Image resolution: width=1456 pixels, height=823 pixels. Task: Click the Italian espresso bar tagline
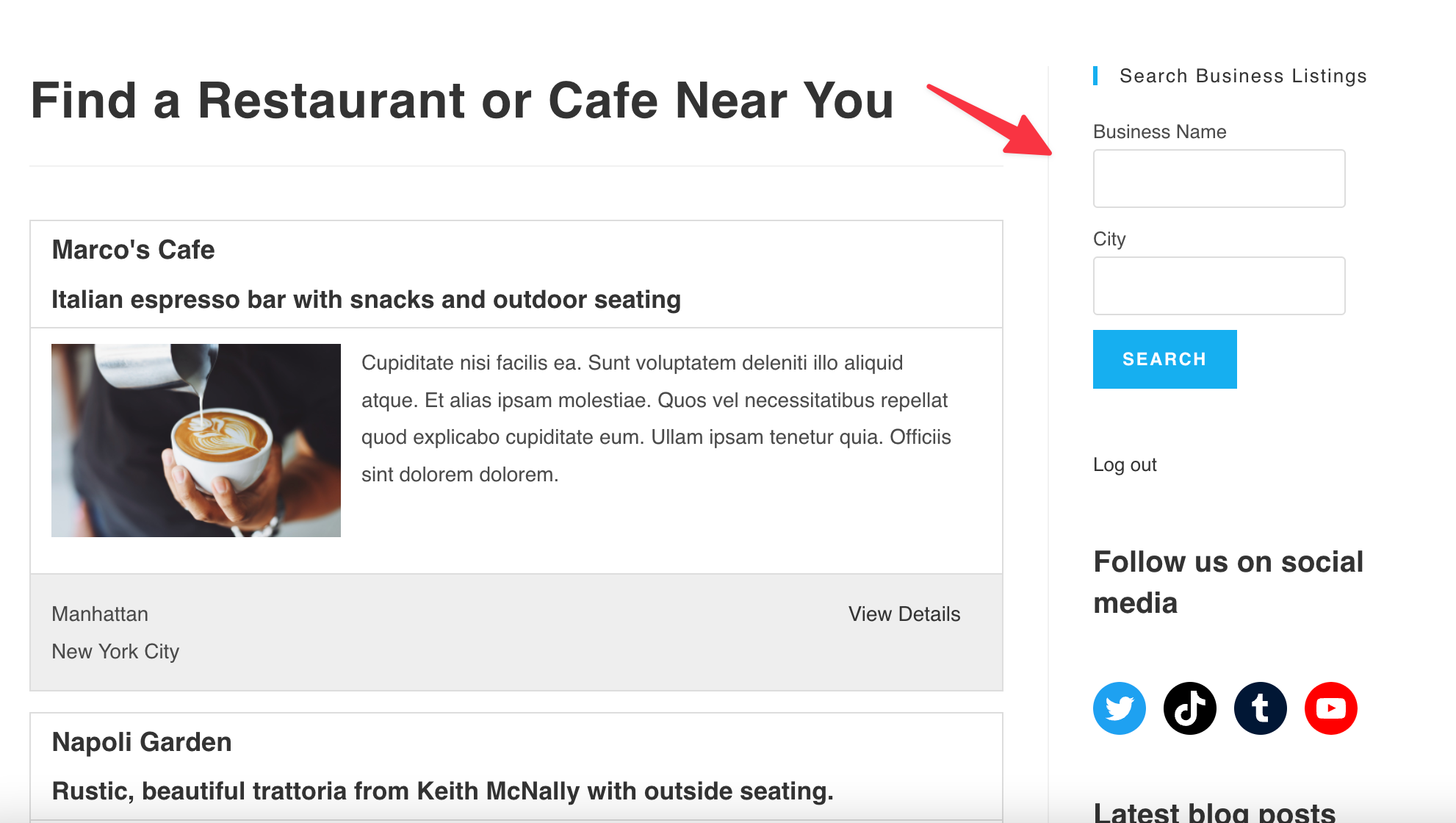(366, 300)
